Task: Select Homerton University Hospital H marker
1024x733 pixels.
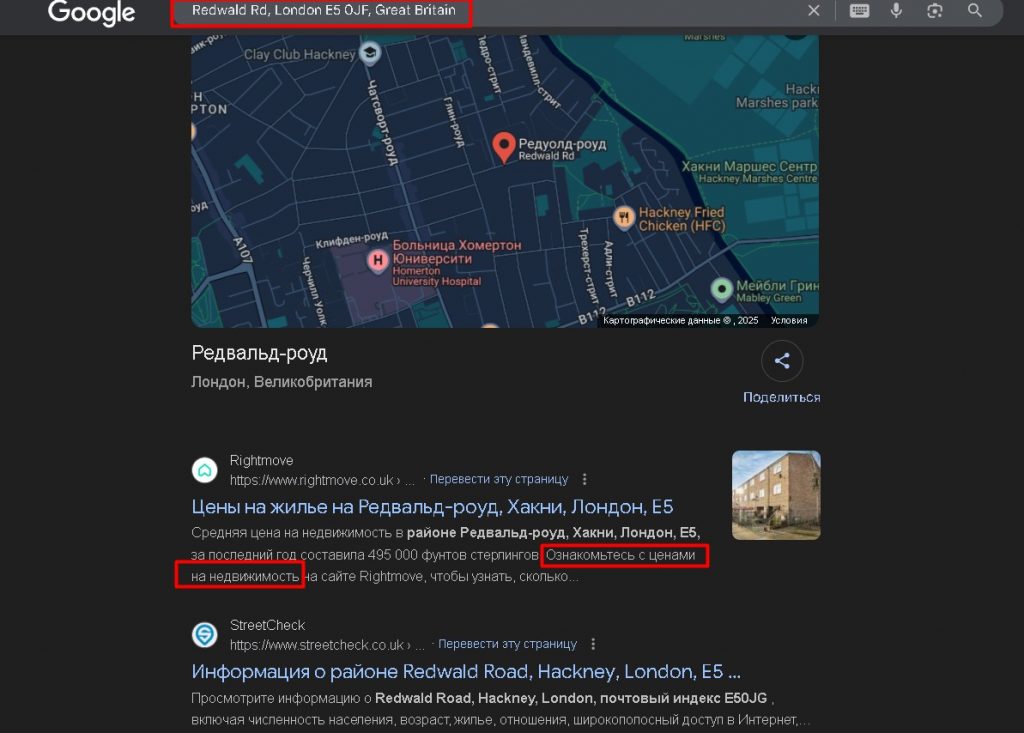Action: (x=377, y=261)
